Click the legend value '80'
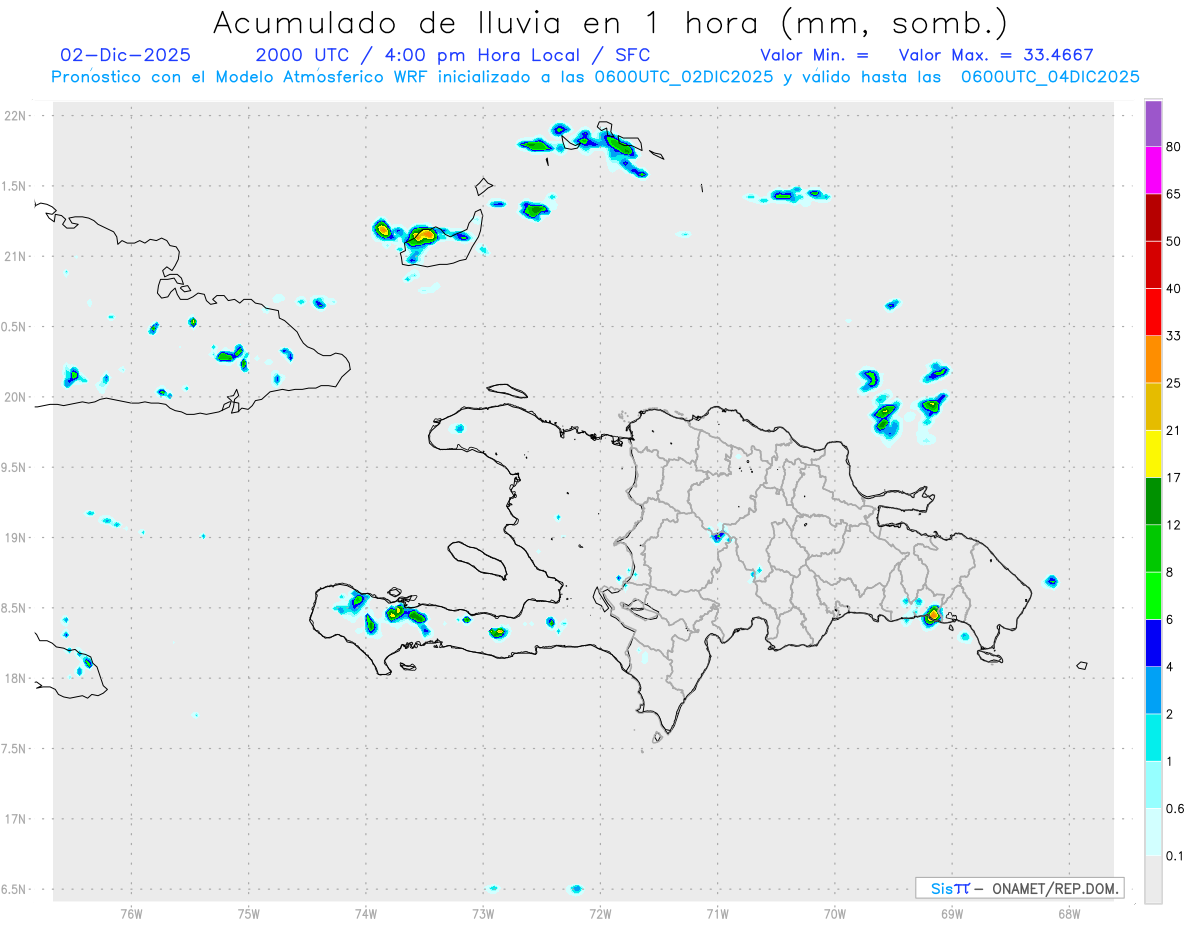This screenshot has width=1200, height=927. [x=1174, y=147]
